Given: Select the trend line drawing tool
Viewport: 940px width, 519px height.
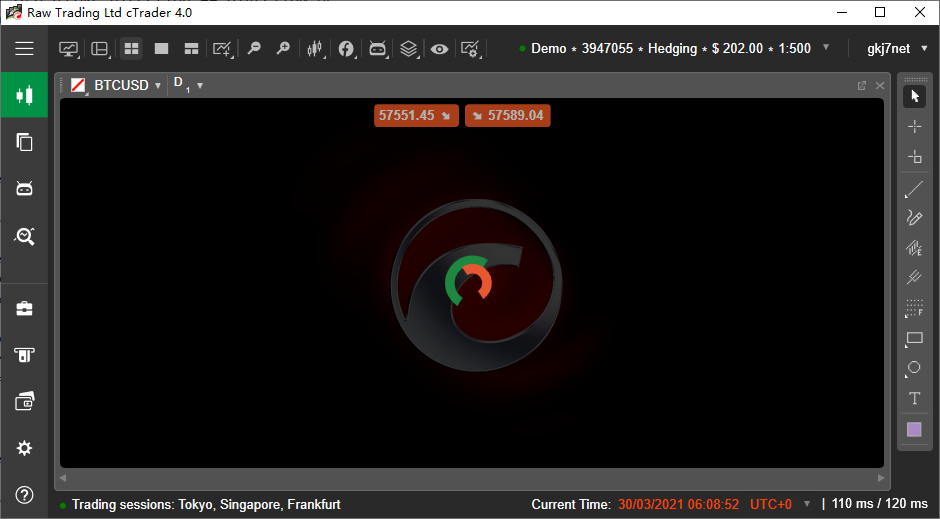Looking at the screenshot, I should coord(914,189).
